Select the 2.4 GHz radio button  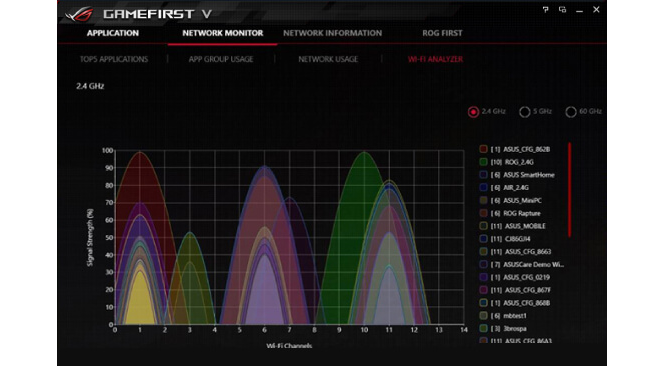[x=473, y=112]
